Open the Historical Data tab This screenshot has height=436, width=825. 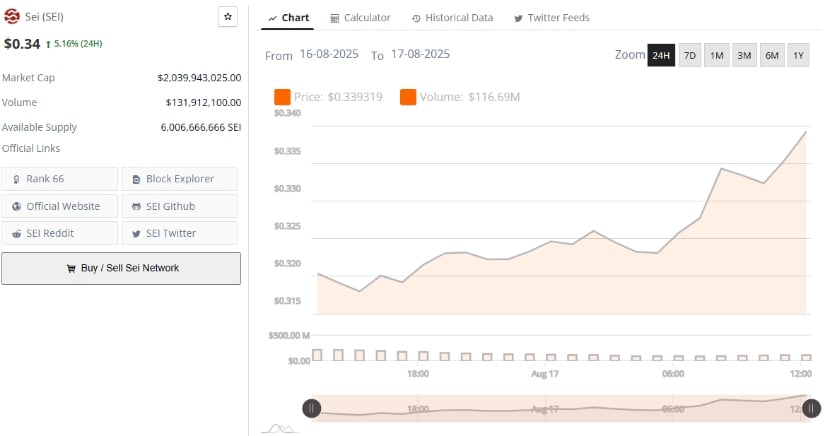point(452,18)
